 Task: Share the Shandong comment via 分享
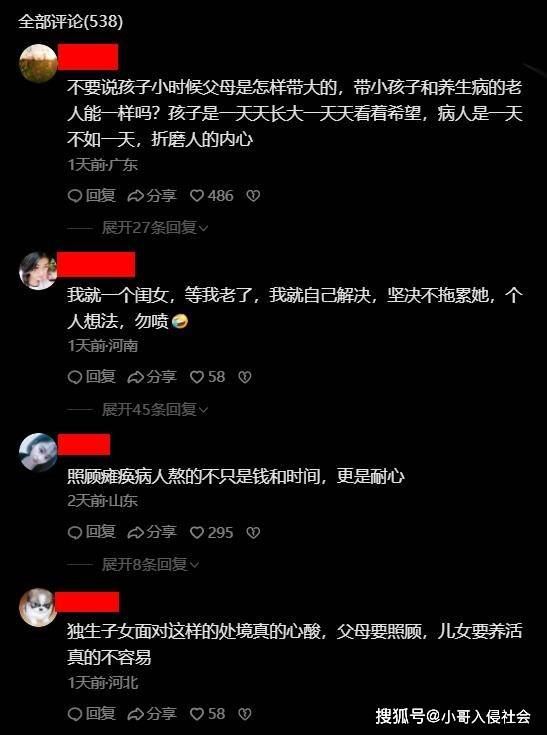click(152, 532)
